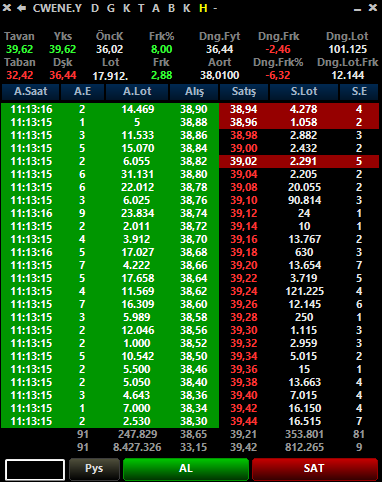Click the CWENE.Y symbol name
382x482 pixels.
tap(57, 8)
